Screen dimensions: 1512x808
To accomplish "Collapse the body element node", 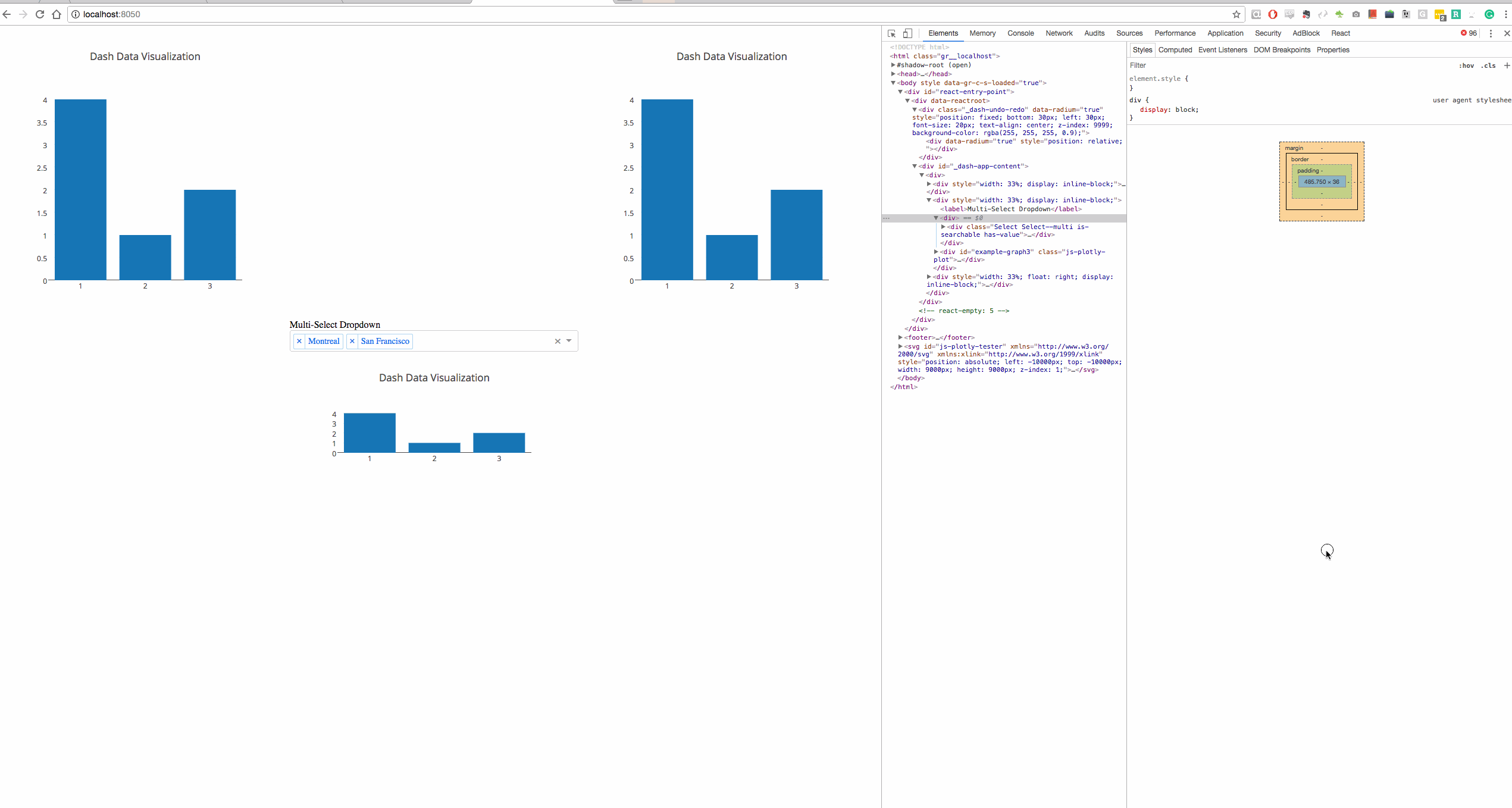I will tap(893, 83).
